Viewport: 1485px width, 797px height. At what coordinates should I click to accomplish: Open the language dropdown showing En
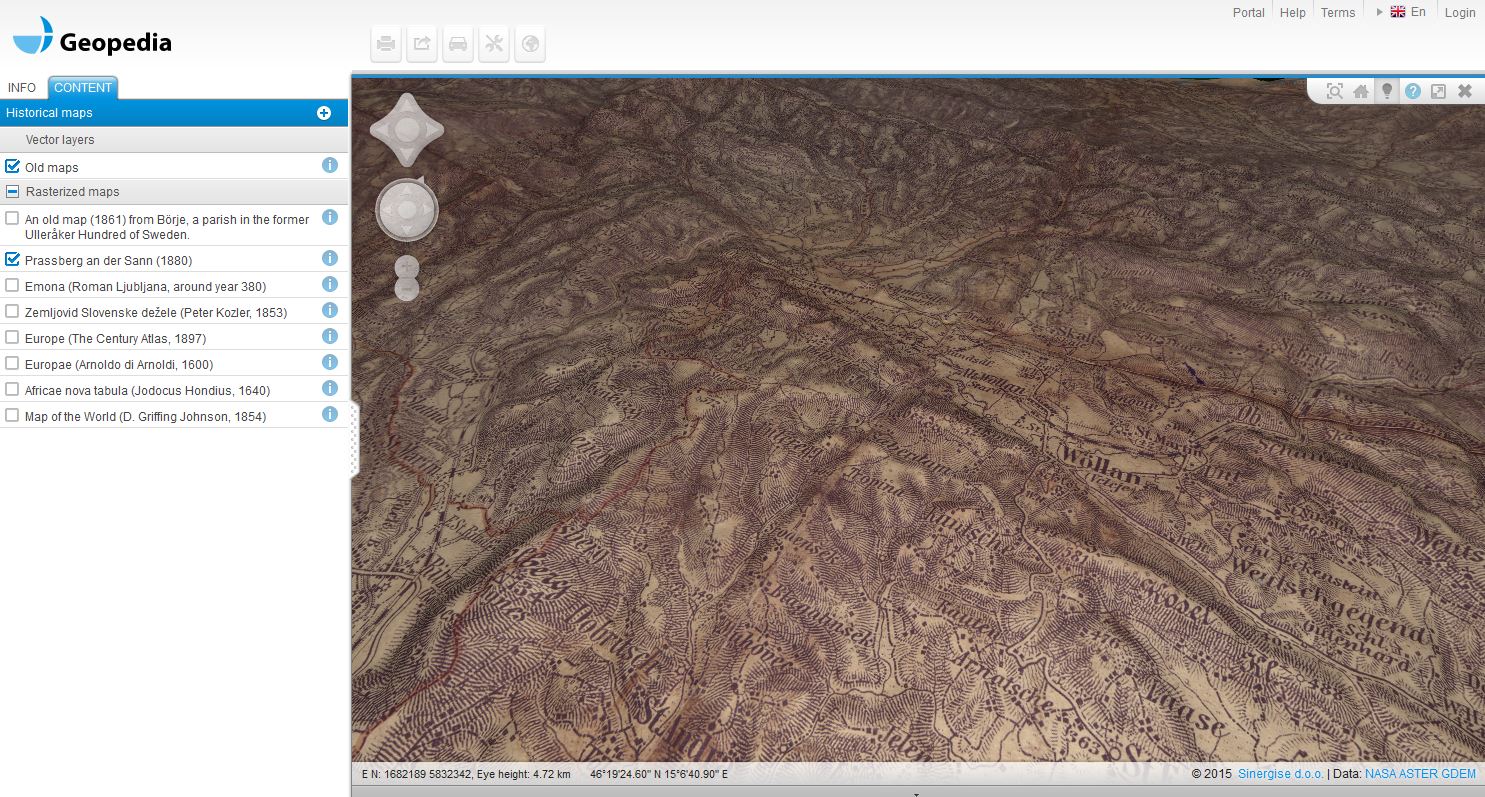[1401, 12]
